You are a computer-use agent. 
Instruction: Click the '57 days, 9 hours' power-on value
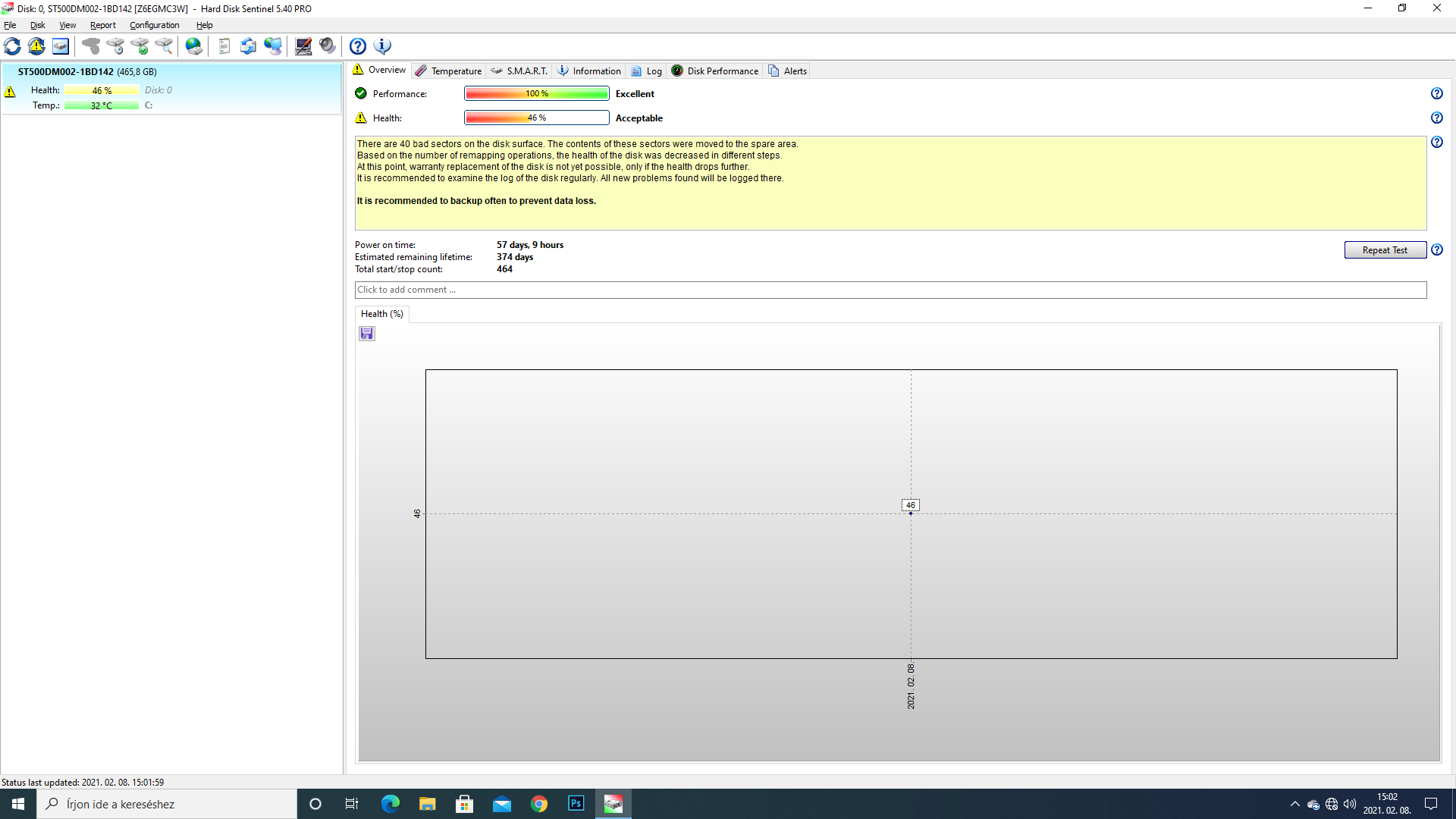point(530,245)
